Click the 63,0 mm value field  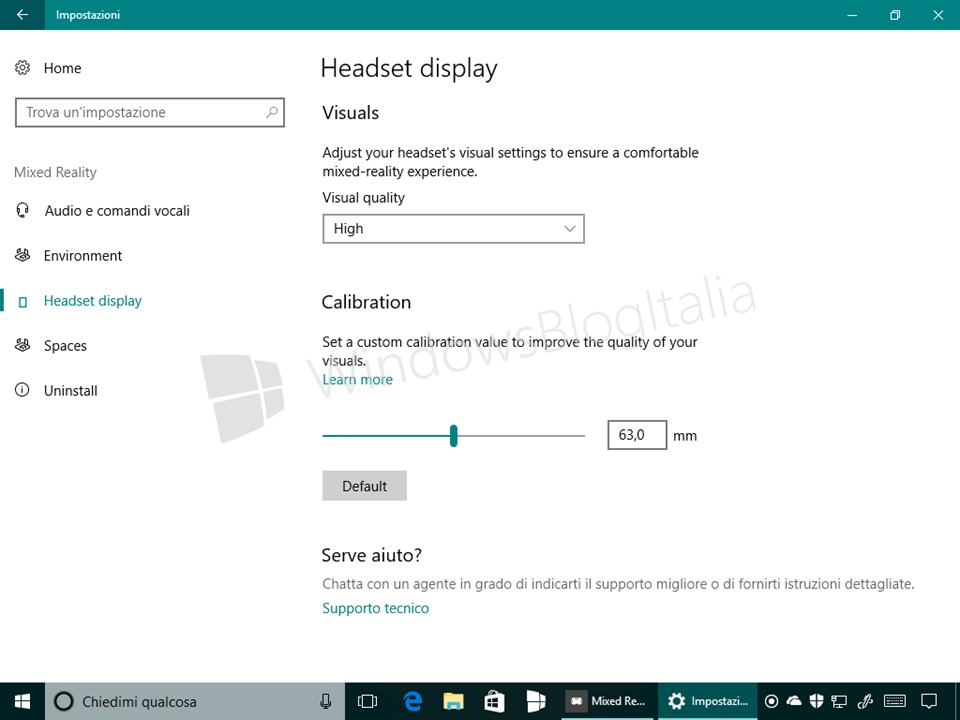[x=637, y=435]
